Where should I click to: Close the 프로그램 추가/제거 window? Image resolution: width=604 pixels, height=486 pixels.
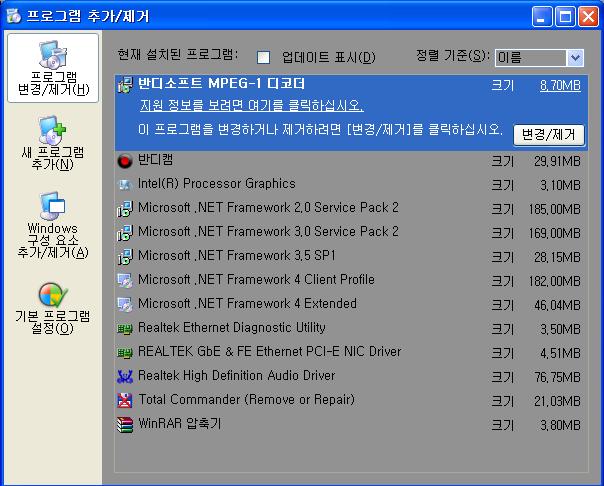(589, 17)
